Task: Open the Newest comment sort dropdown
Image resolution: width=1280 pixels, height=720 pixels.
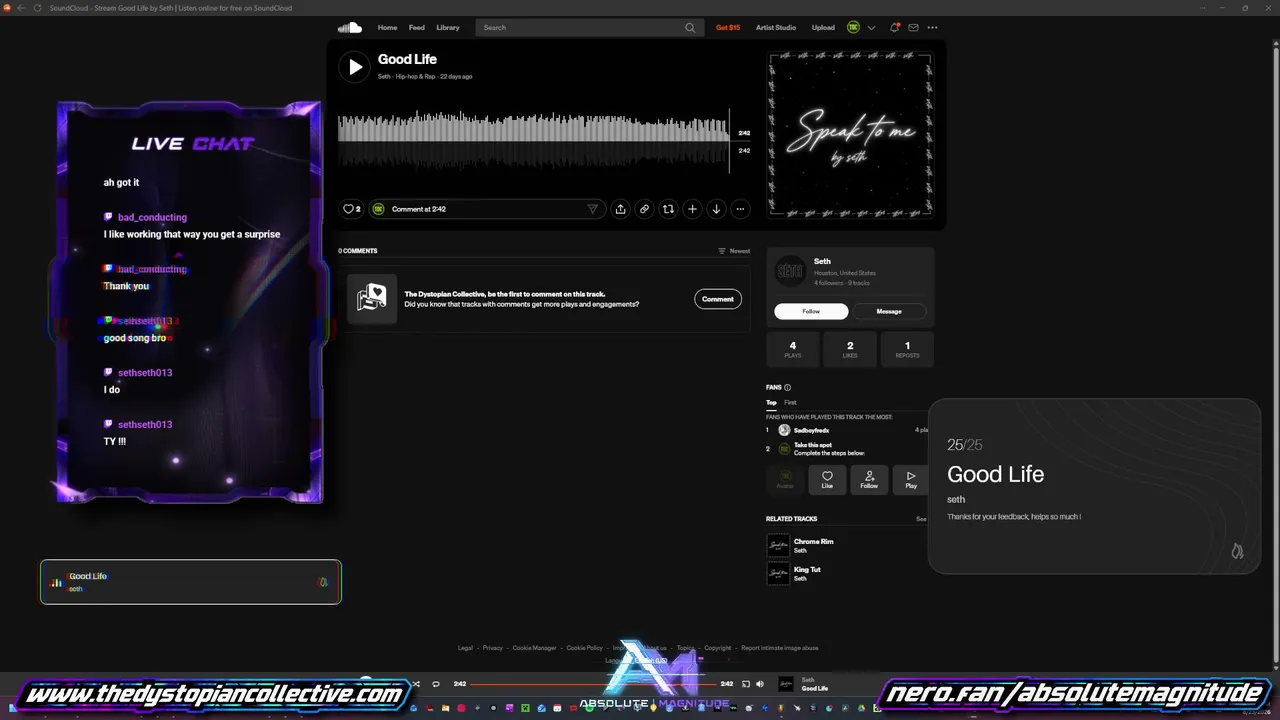Action: 734,251
